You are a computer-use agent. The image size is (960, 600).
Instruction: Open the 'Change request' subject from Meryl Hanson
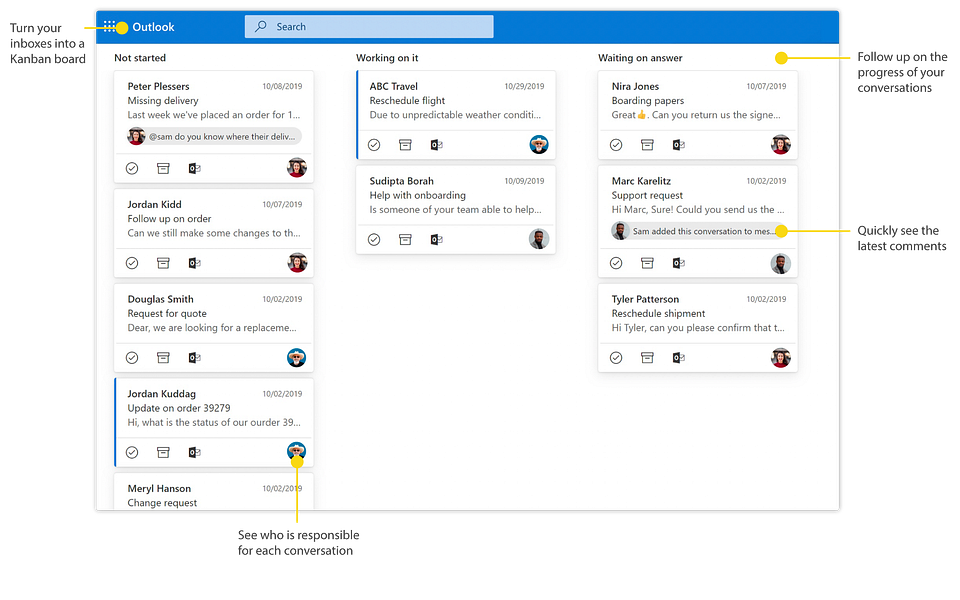(162, 503)
